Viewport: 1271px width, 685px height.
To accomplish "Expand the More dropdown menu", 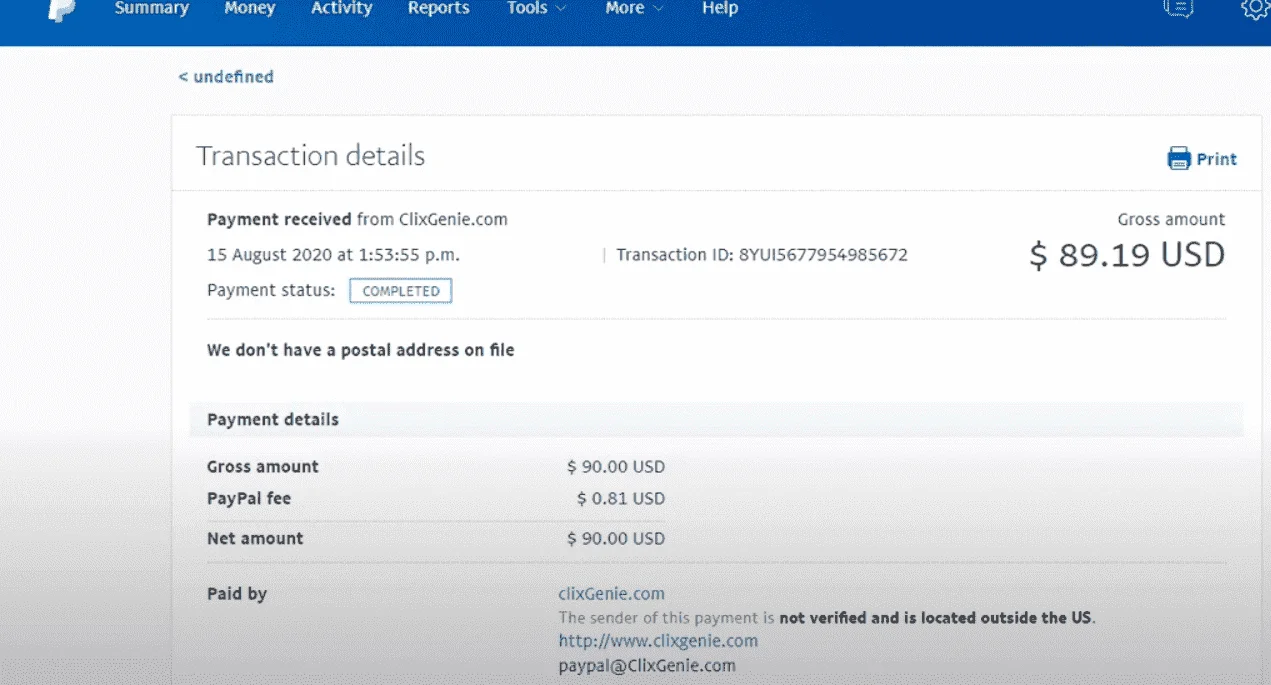I will pyautogui.click(x=634, y=8).
